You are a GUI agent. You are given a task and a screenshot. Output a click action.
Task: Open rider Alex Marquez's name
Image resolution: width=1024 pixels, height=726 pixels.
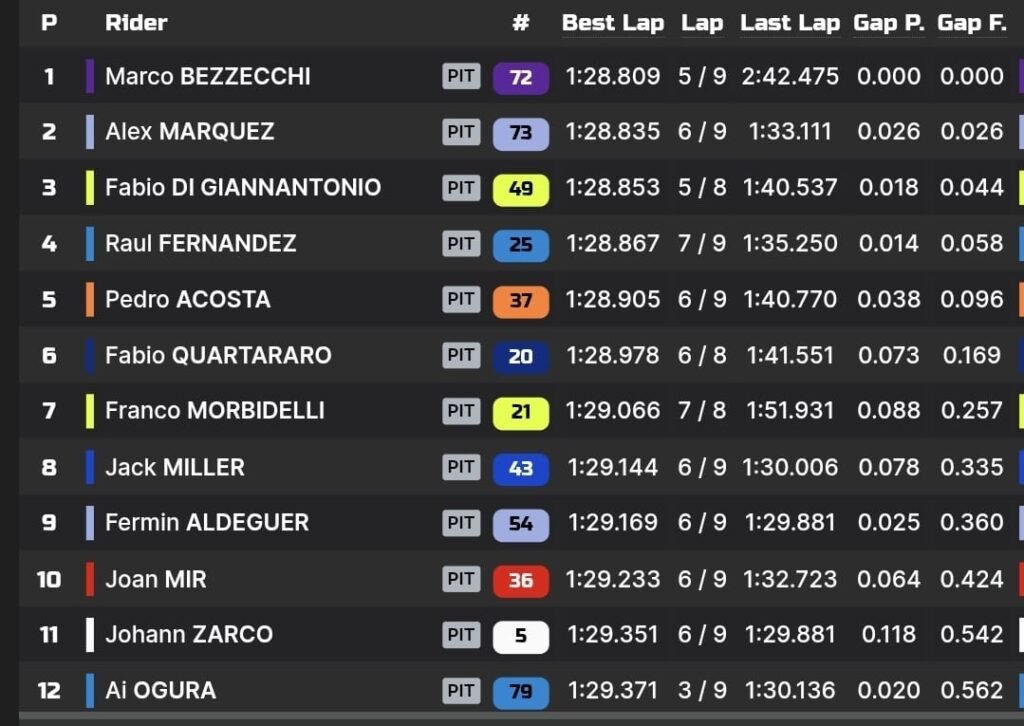(189, 131)
